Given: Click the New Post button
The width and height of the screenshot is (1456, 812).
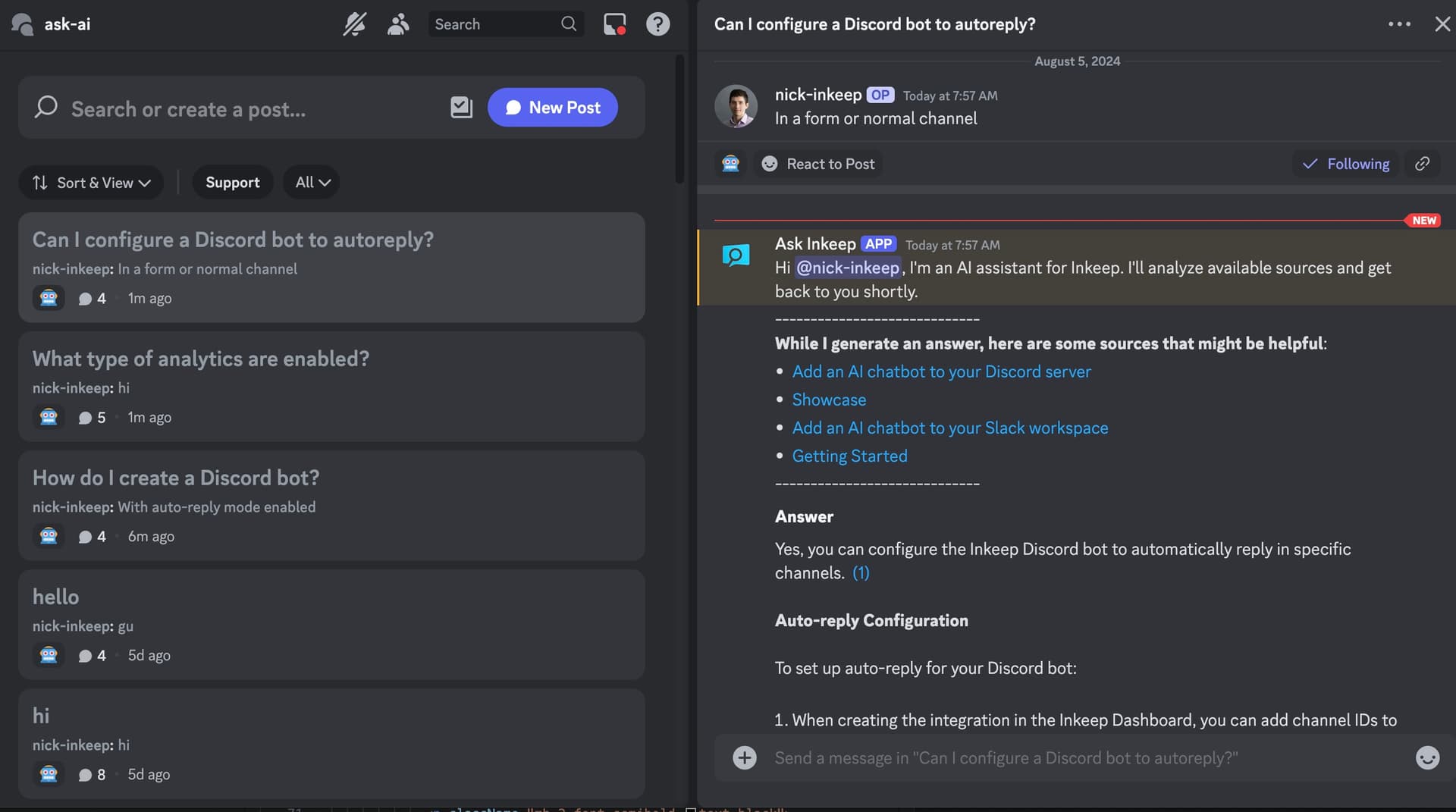Looking at the screenshot, I should click(552, 108).
